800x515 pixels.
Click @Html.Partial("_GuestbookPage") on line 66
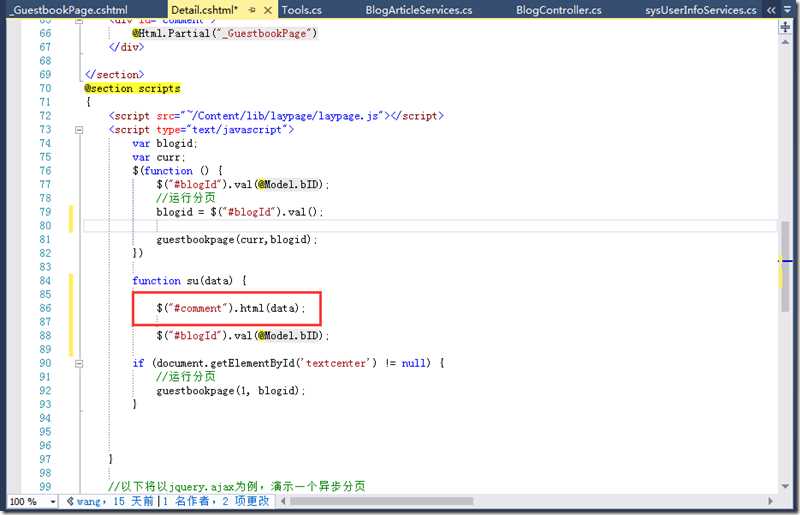click(224, 33)
